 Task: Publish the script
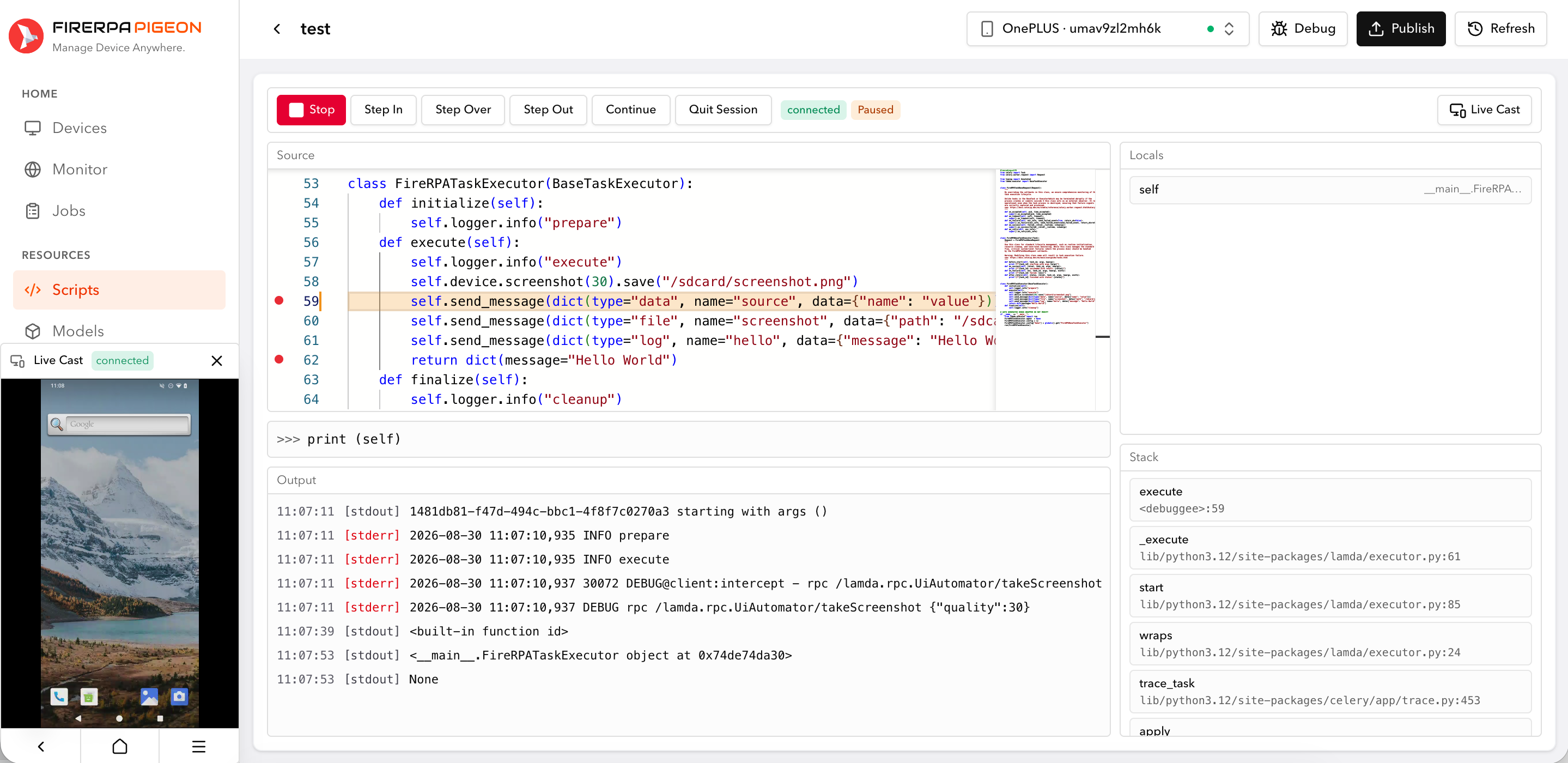click(1401, 29)
